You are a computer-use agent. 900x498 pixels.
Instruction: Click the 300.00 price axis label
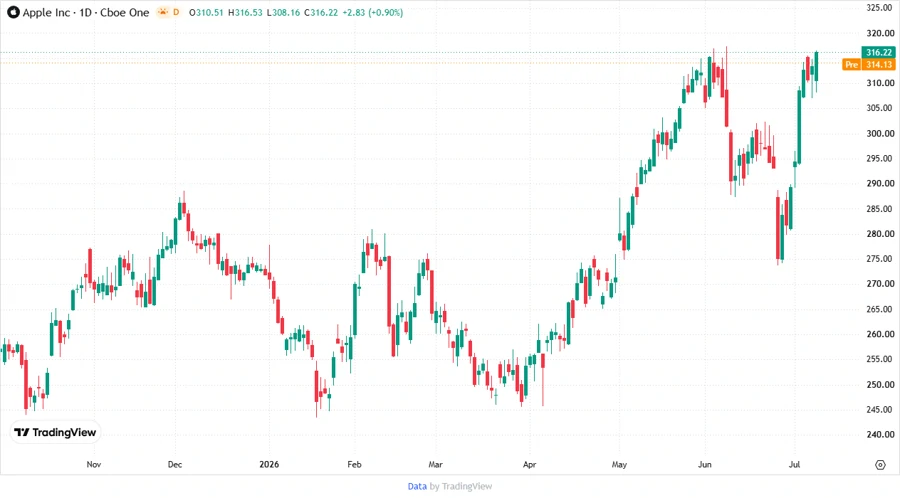coord(880,133)
